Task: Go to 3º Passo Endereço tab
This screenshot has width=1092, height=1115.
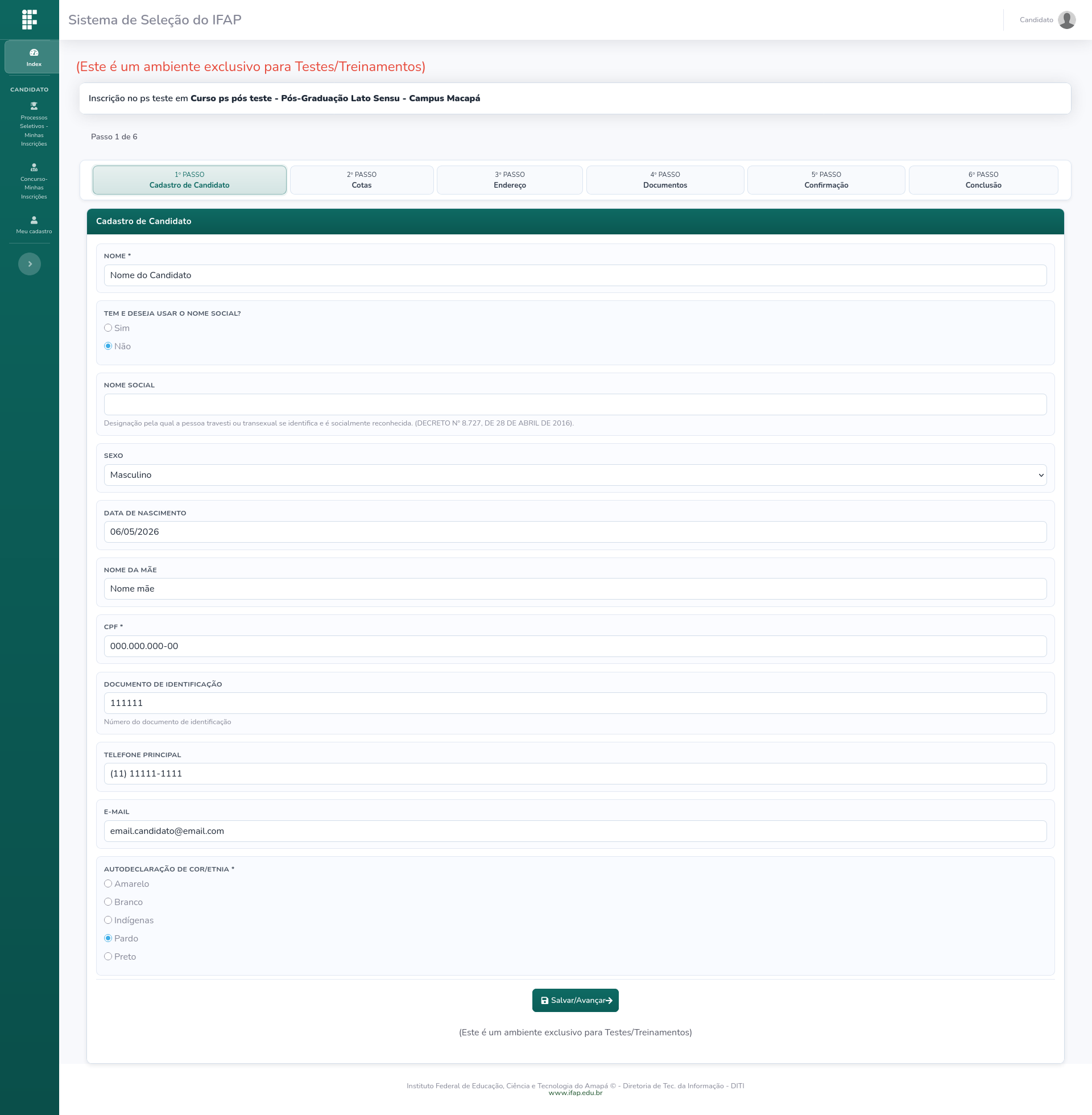Action: pyautogui.click(x=510, y=180)
